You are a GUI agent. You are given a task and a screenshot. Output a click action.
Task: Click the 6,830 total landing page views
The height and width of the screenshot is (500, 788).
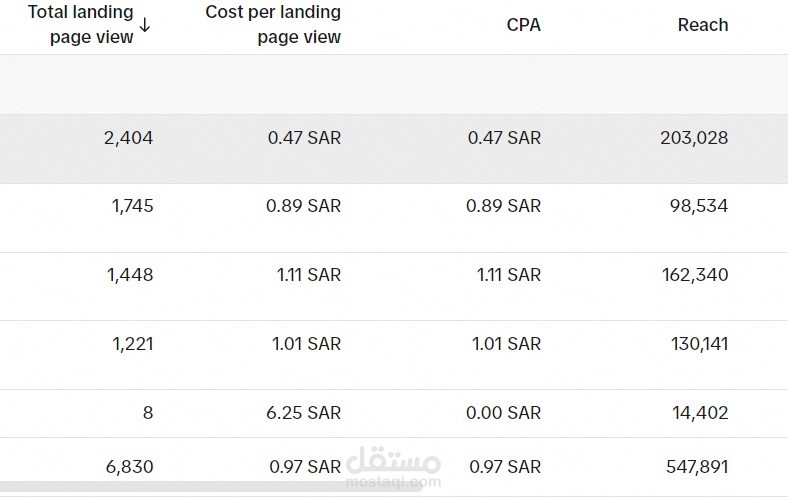pyautogui.click(x=128, y=467)
